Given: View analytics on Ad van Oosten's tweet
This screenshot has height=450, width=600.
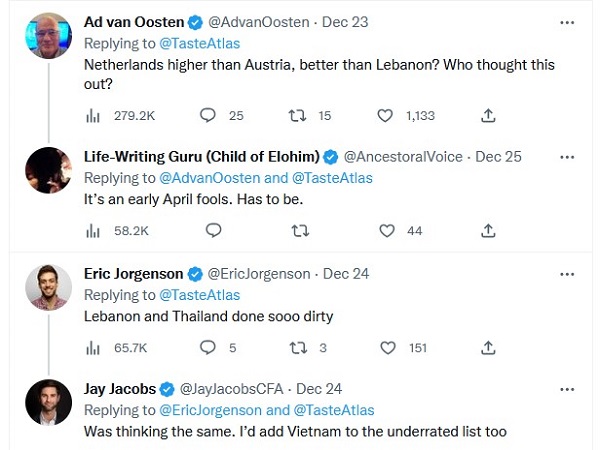Looking at the screenshot, I should click(x=93, y=115).
